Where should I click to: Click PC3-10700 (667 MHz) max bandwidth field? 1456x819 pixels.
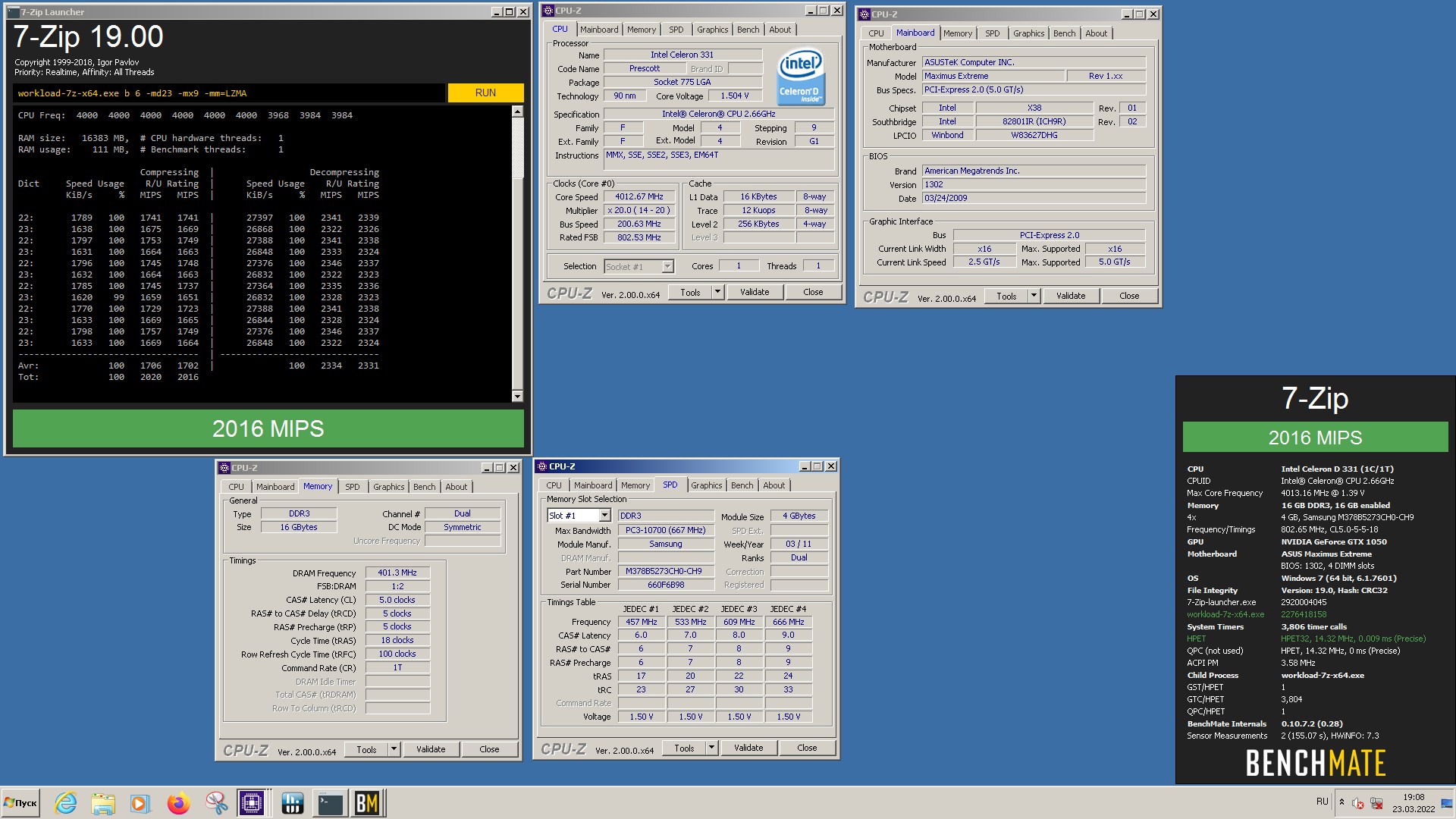[x=666, y=530]
